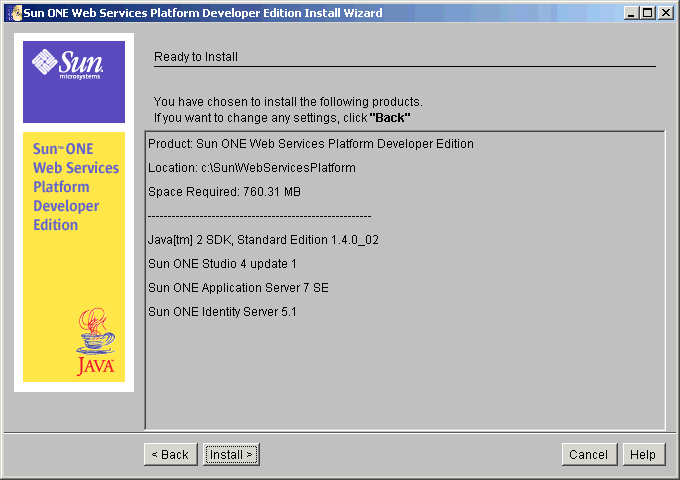The height and width of the screenshot is (480, 680).
Task: Select the 'Space Required: 760.31 MB' line
Action: tap(224, 192)
